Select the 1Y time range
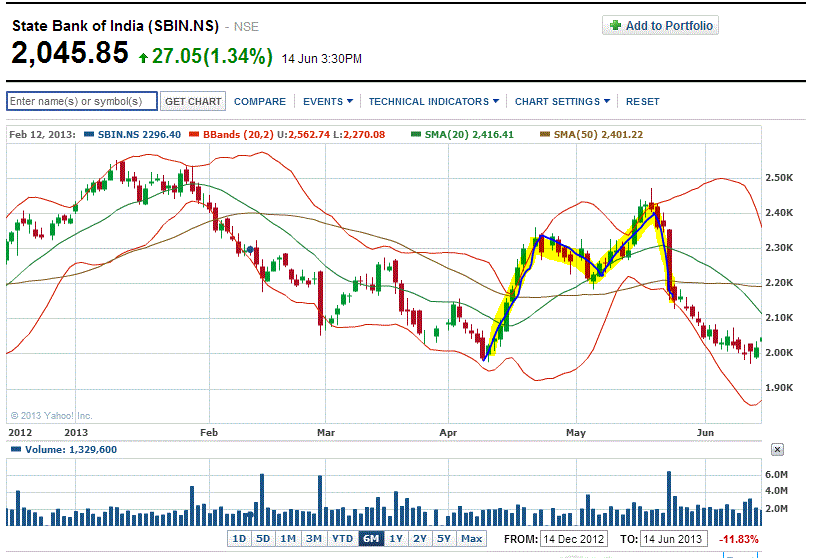815x558 pixels. coord(396,539)
